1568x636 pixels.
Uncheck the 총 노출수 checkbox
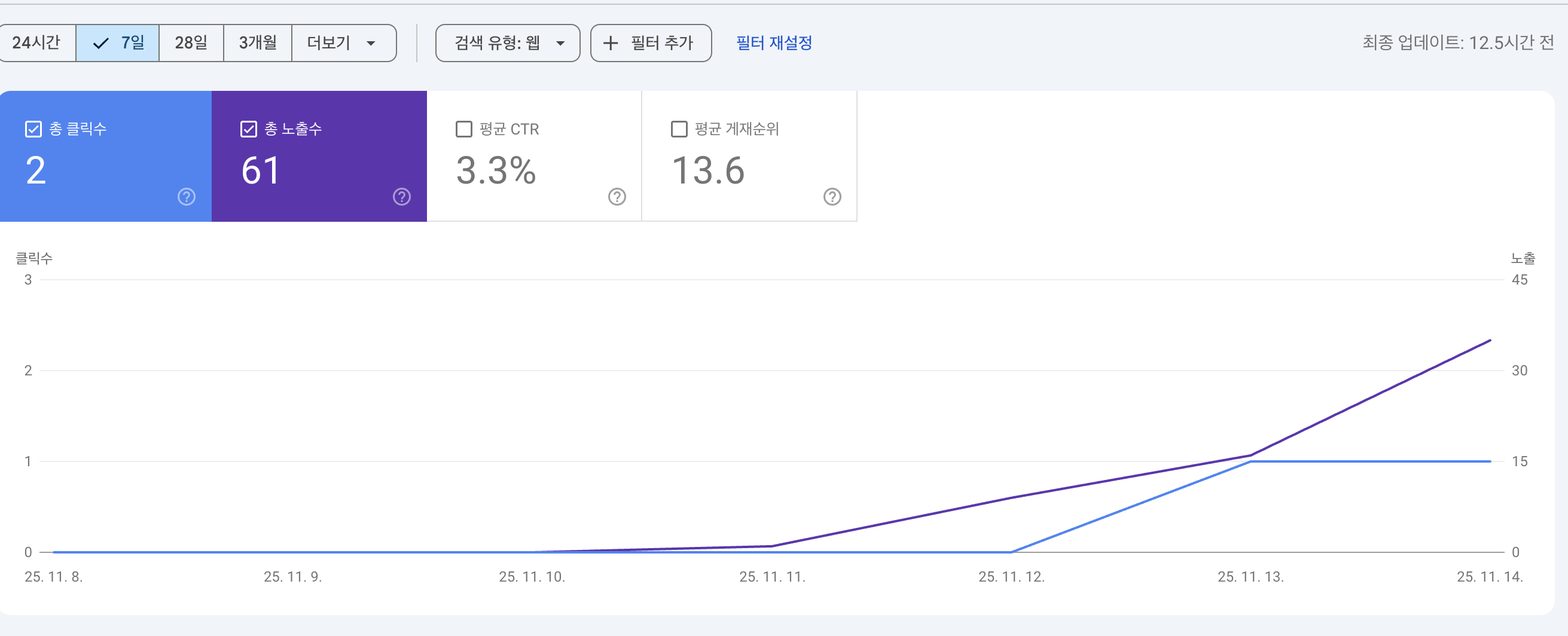[248, 129]
